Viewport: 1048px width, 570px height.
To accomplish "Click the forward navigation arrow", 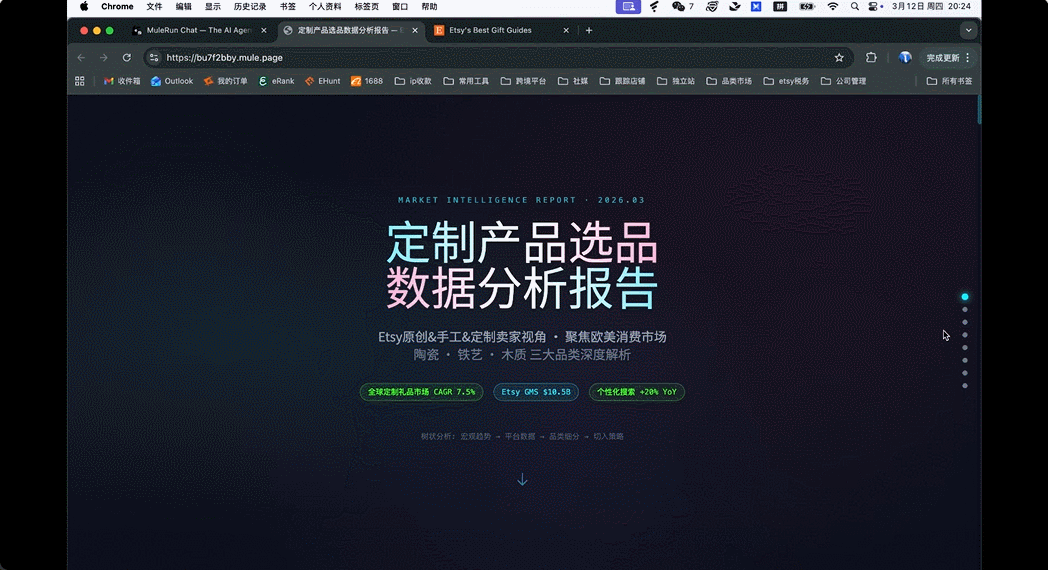I will click(104, 57).
